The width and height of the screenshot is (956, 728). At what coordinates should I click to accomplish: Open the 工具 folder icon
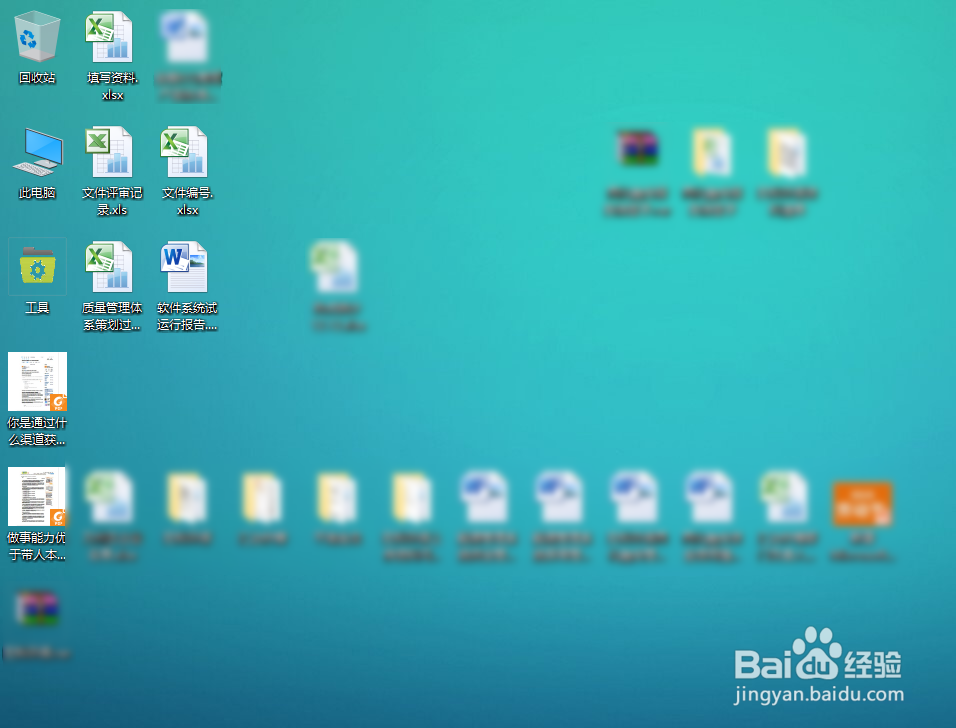click(37, 266)
